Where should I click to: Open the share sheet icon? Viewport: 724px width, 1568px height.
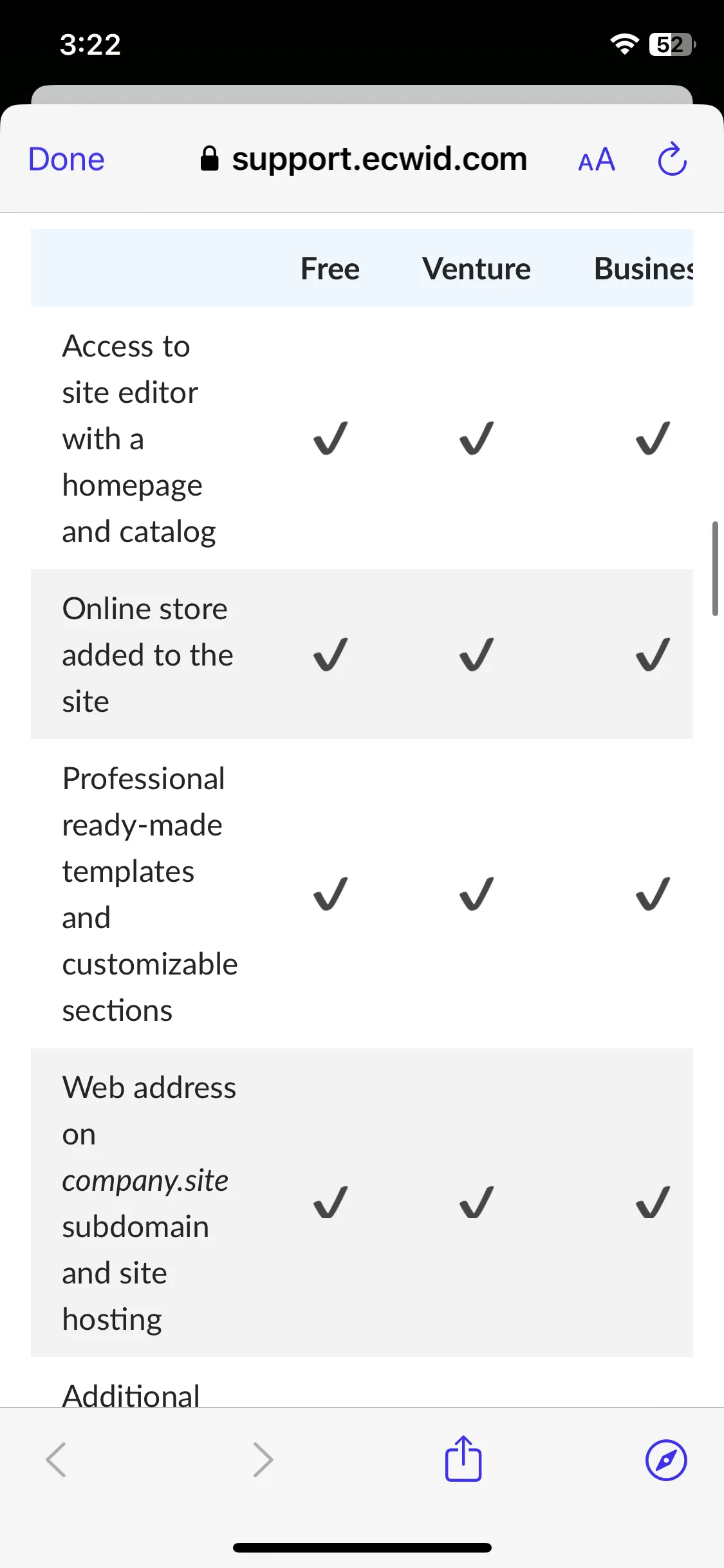(463, 1459)
